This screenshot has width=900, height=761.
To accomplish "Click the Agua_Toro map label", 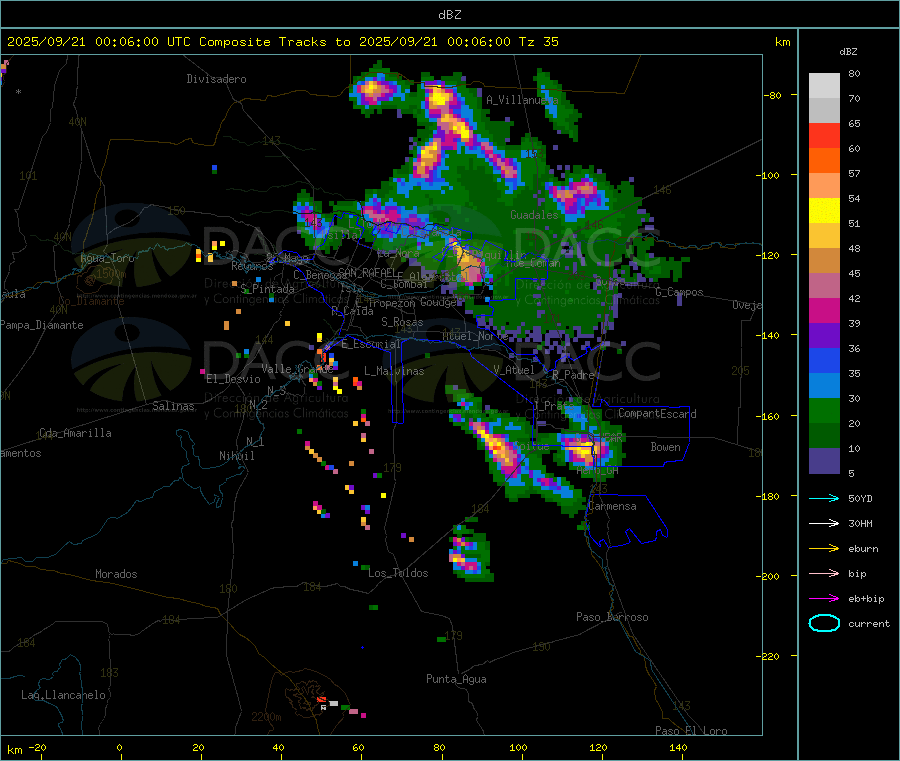I will tap(107, 258).
